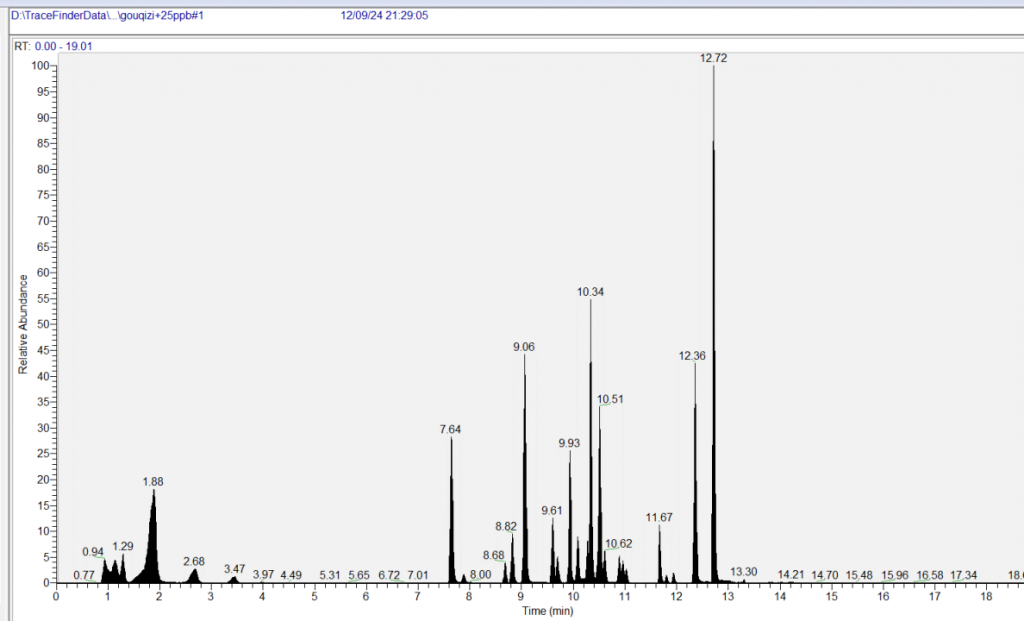Click the 10.34 peak label
This screenshot has width=1024, height=621.
(590, 292)
